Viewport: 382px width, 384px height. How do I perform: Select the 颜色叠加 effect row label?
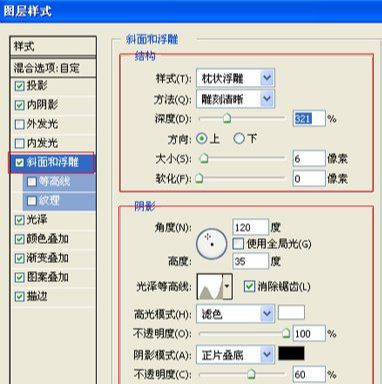coord(47,239)
